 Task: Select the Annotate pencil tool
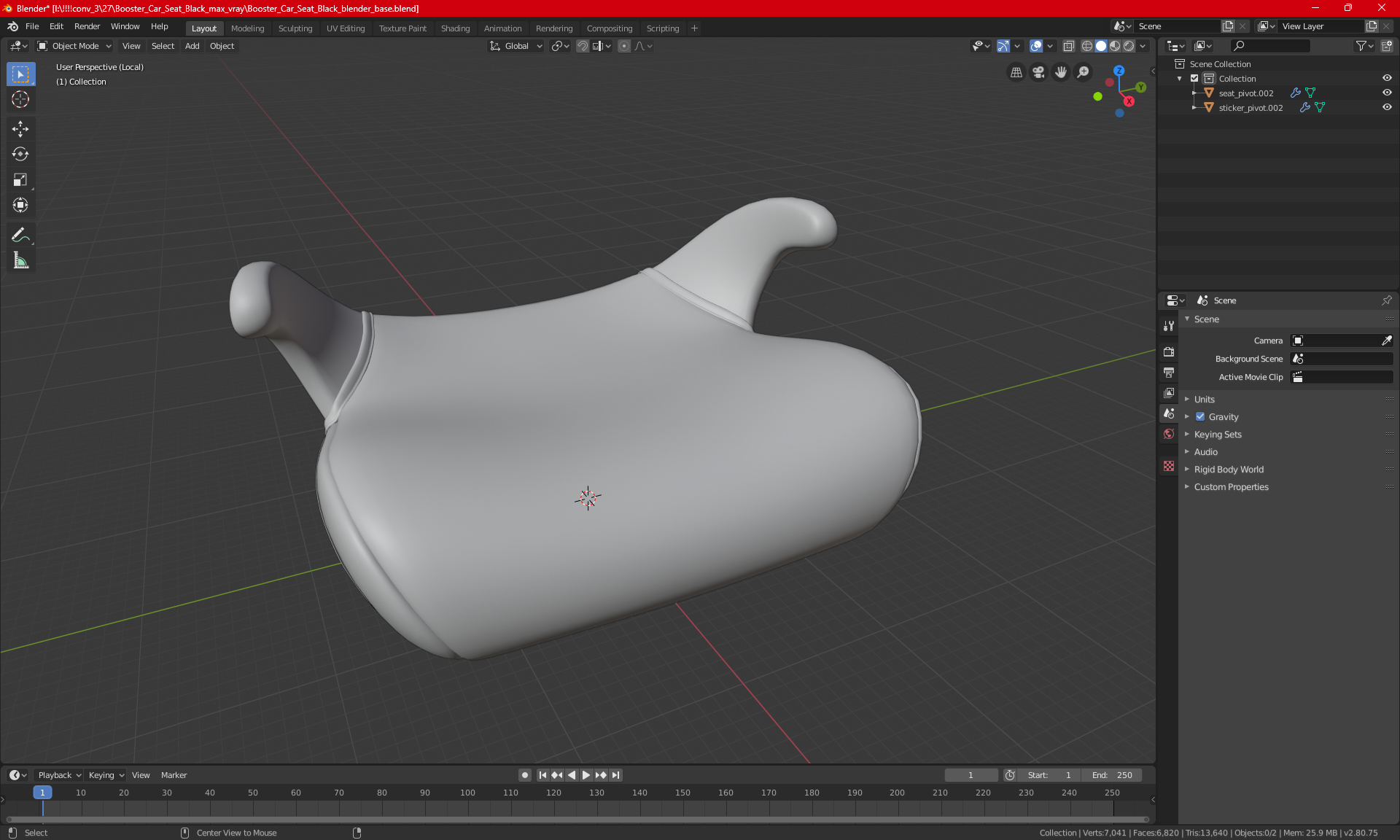tap(20, 235)
